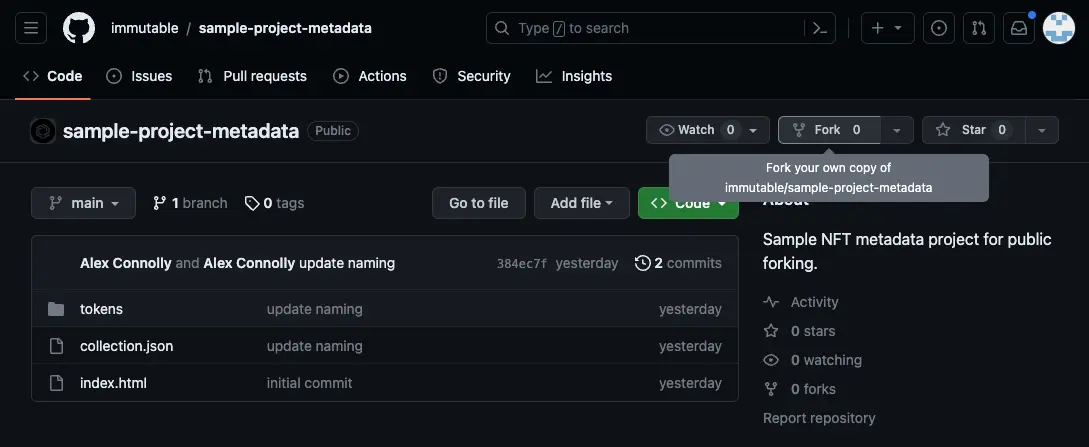This screenshot has width=1089, height=447.
Task: Open the 0 stars link
Action: coord(813,331)
